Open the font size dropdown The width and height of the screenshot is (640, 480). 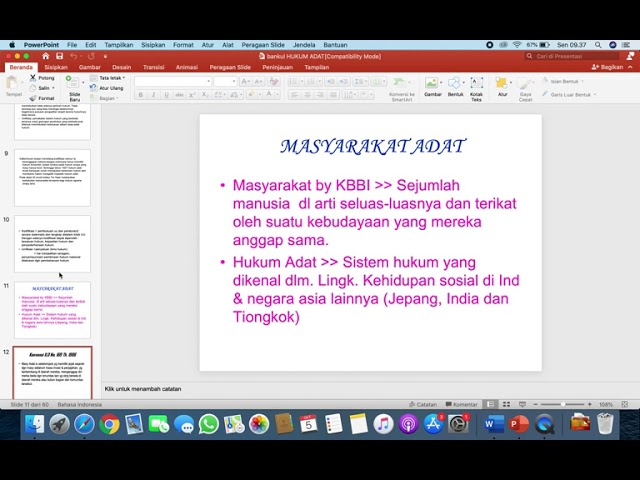[x=234, y=82]
